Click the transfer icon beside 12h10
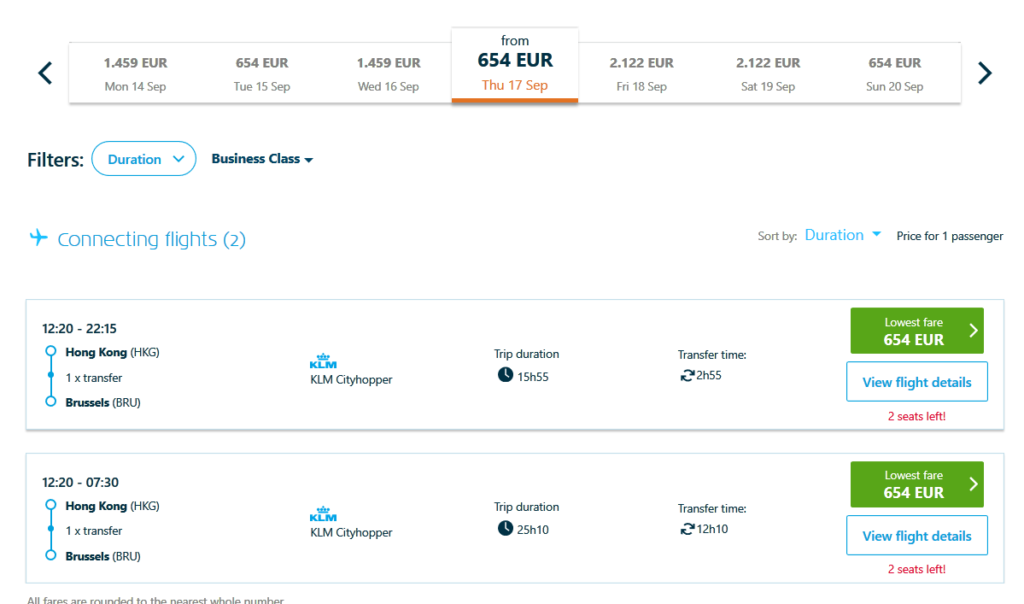This screenshot has height=604, width=1024. coord(686,528)
